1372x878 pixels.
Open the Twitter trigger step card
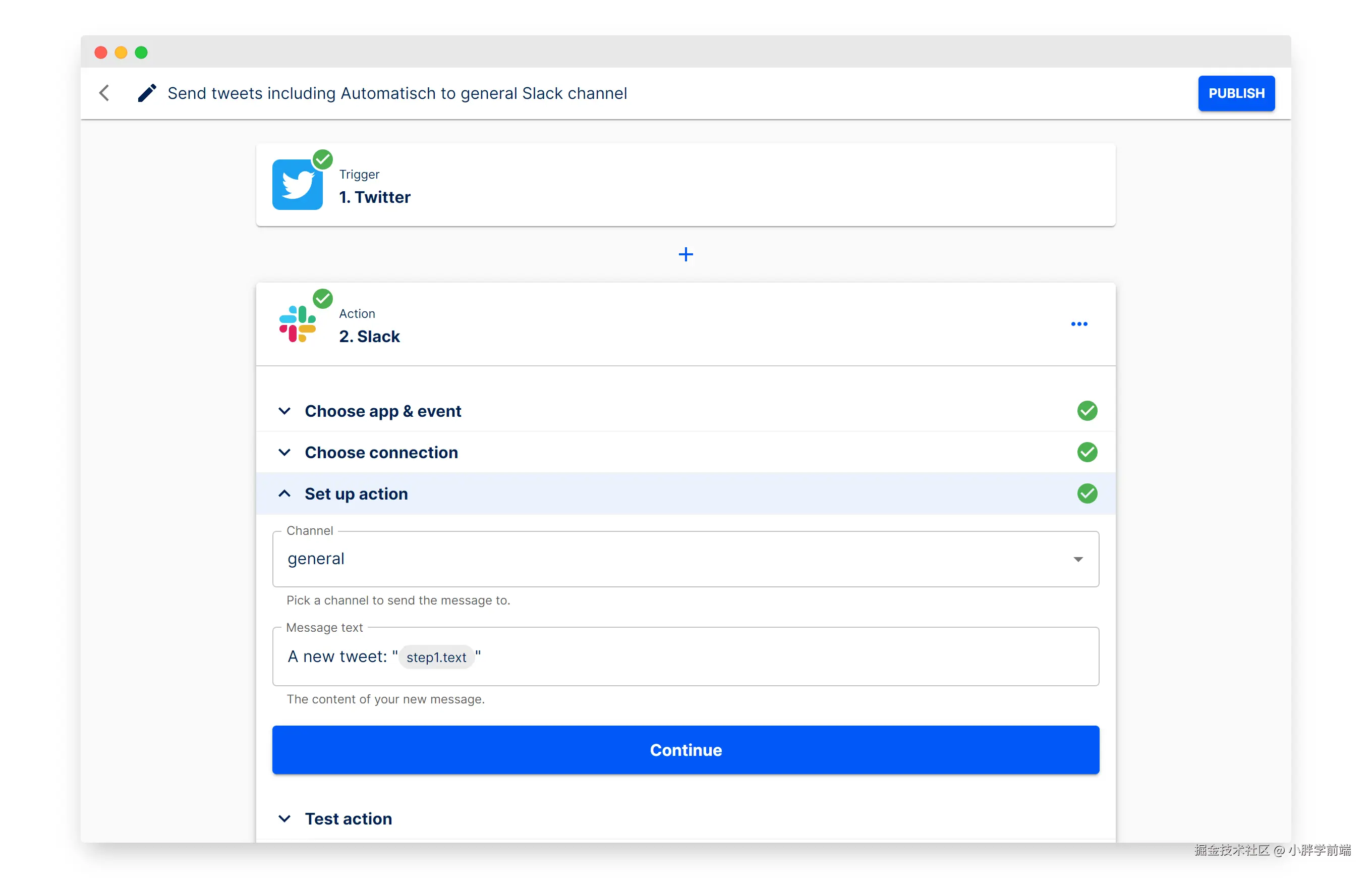pyautogui.click(x=685, y=185)
